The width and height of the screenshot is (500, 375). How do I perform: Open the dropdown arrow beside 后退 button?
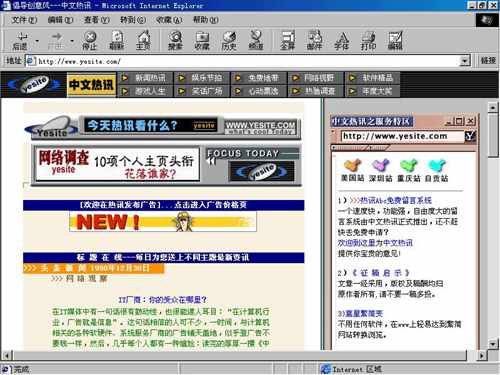[x=37, y=41]
